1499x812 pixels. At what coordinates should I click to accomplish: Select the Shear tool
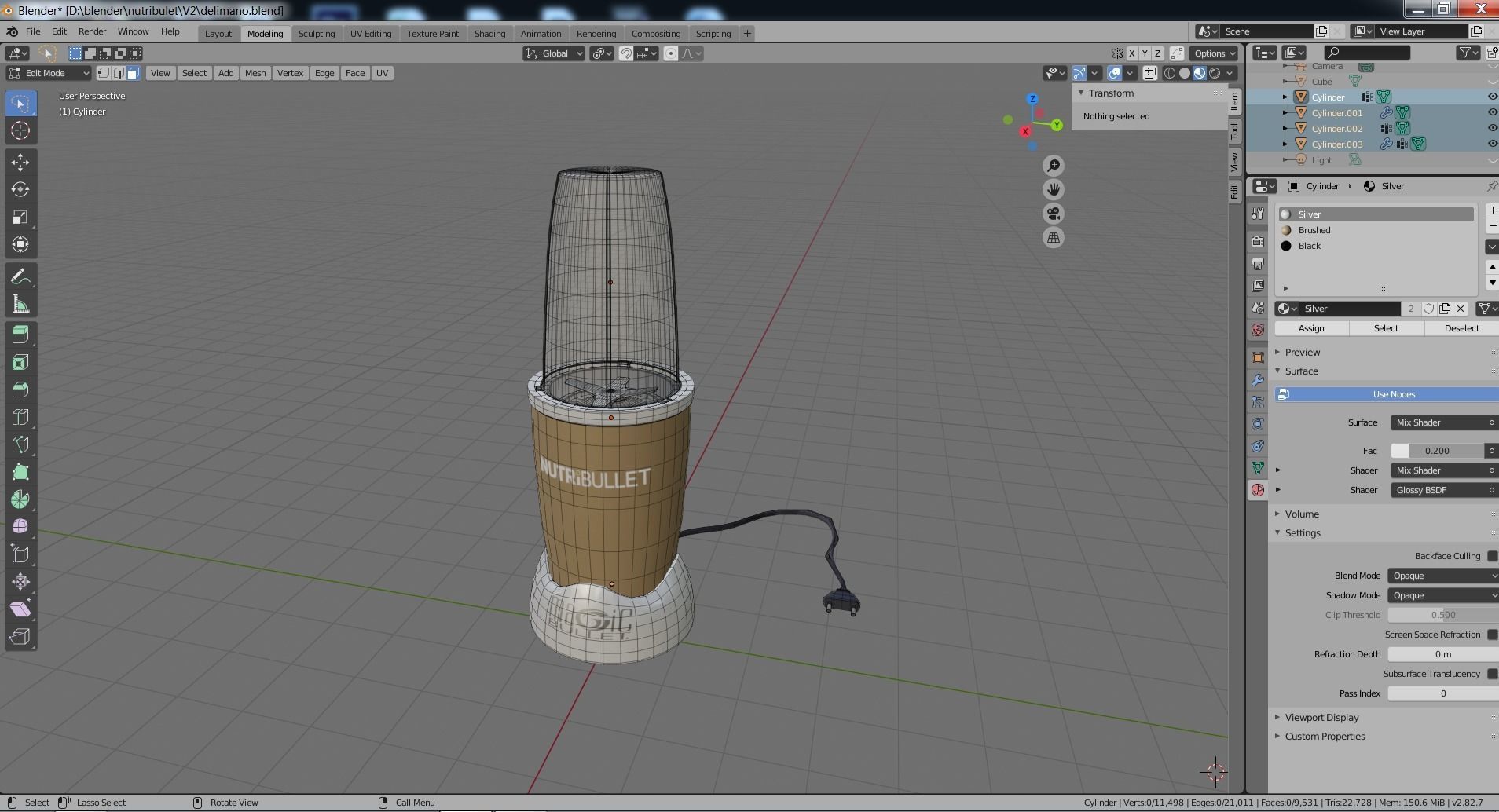coord(20,609)
